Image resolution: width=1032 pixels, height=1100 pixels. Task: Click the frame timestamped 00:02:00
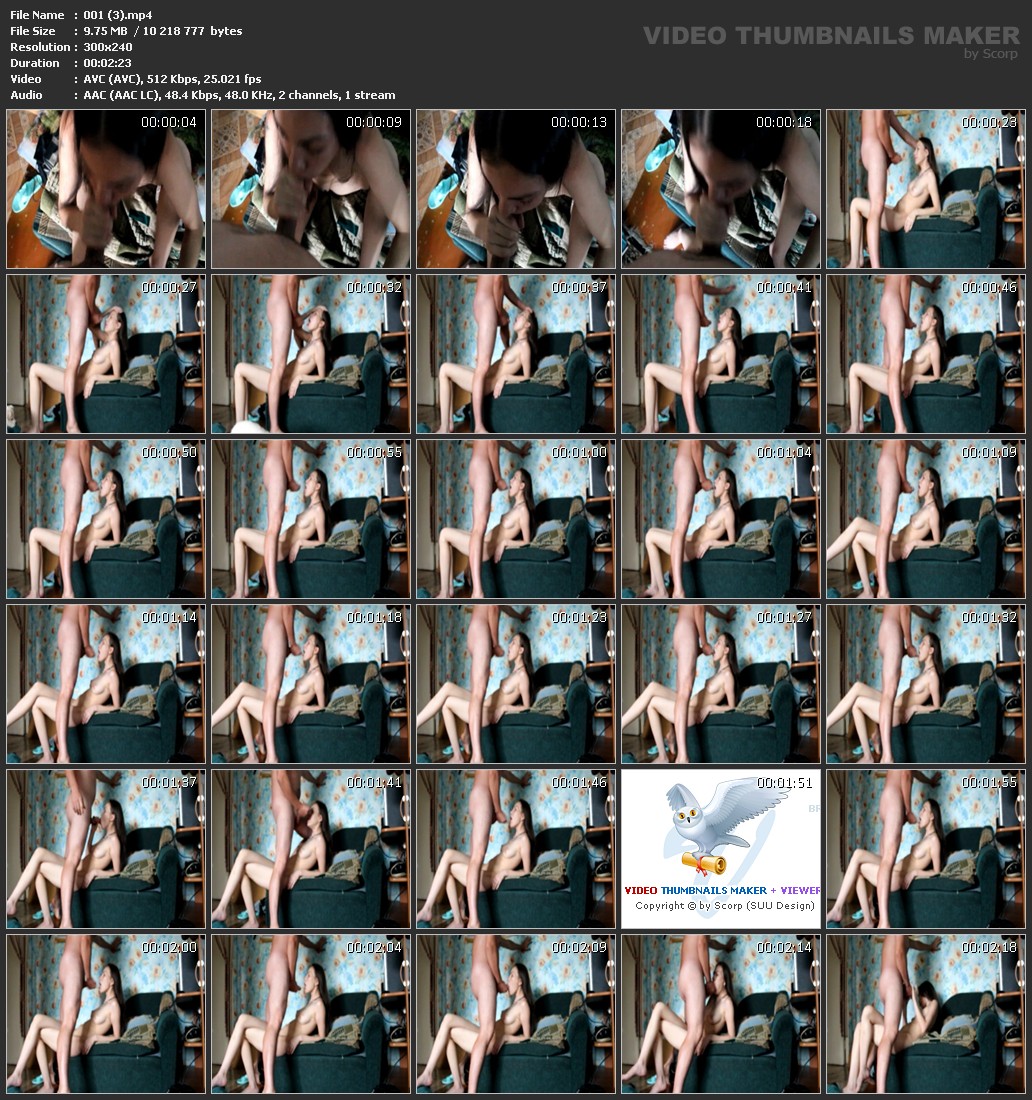point(106,1014)
